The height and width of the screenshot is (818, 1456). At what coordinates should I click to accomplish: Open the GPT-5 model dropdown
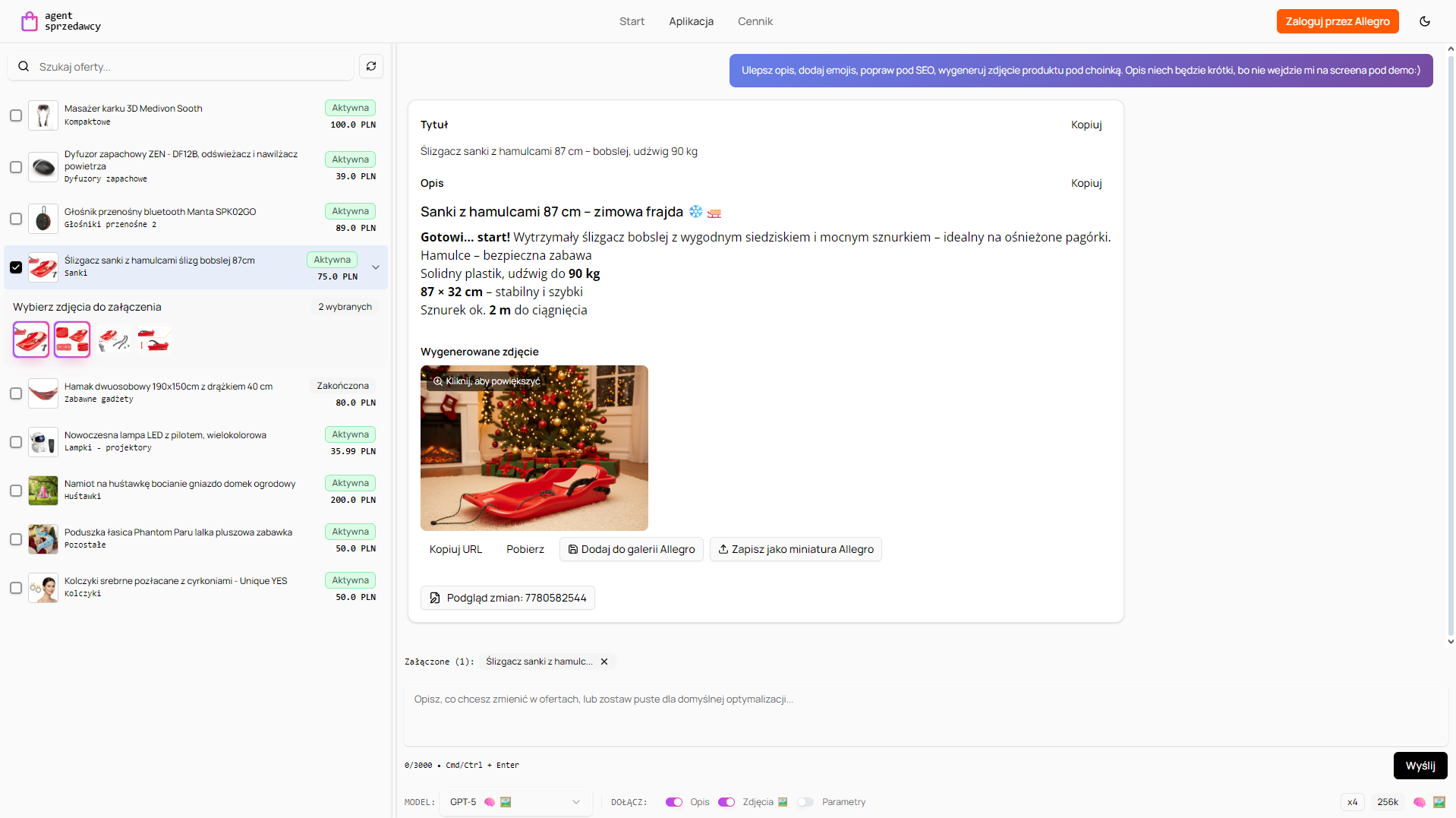coord(515,802)
